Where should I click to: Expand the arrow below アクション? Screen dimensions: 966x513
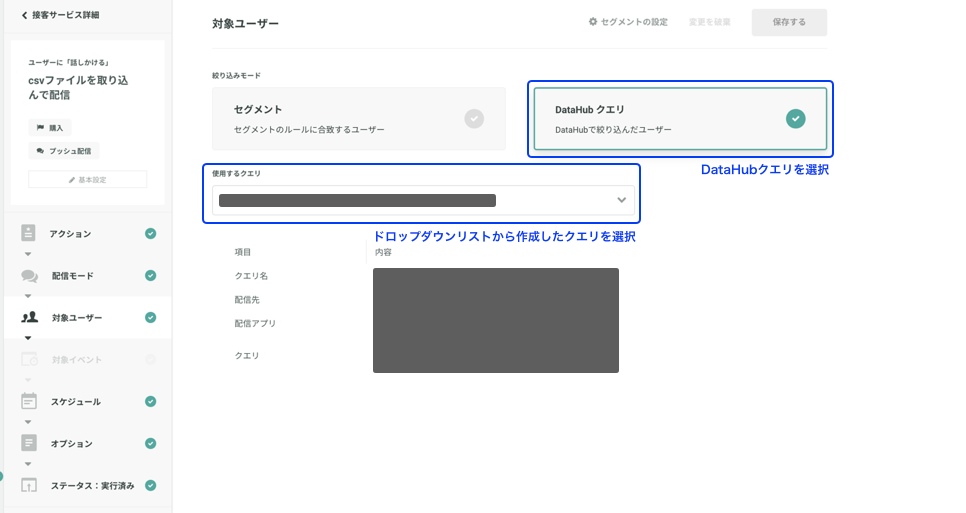(28, 254)
